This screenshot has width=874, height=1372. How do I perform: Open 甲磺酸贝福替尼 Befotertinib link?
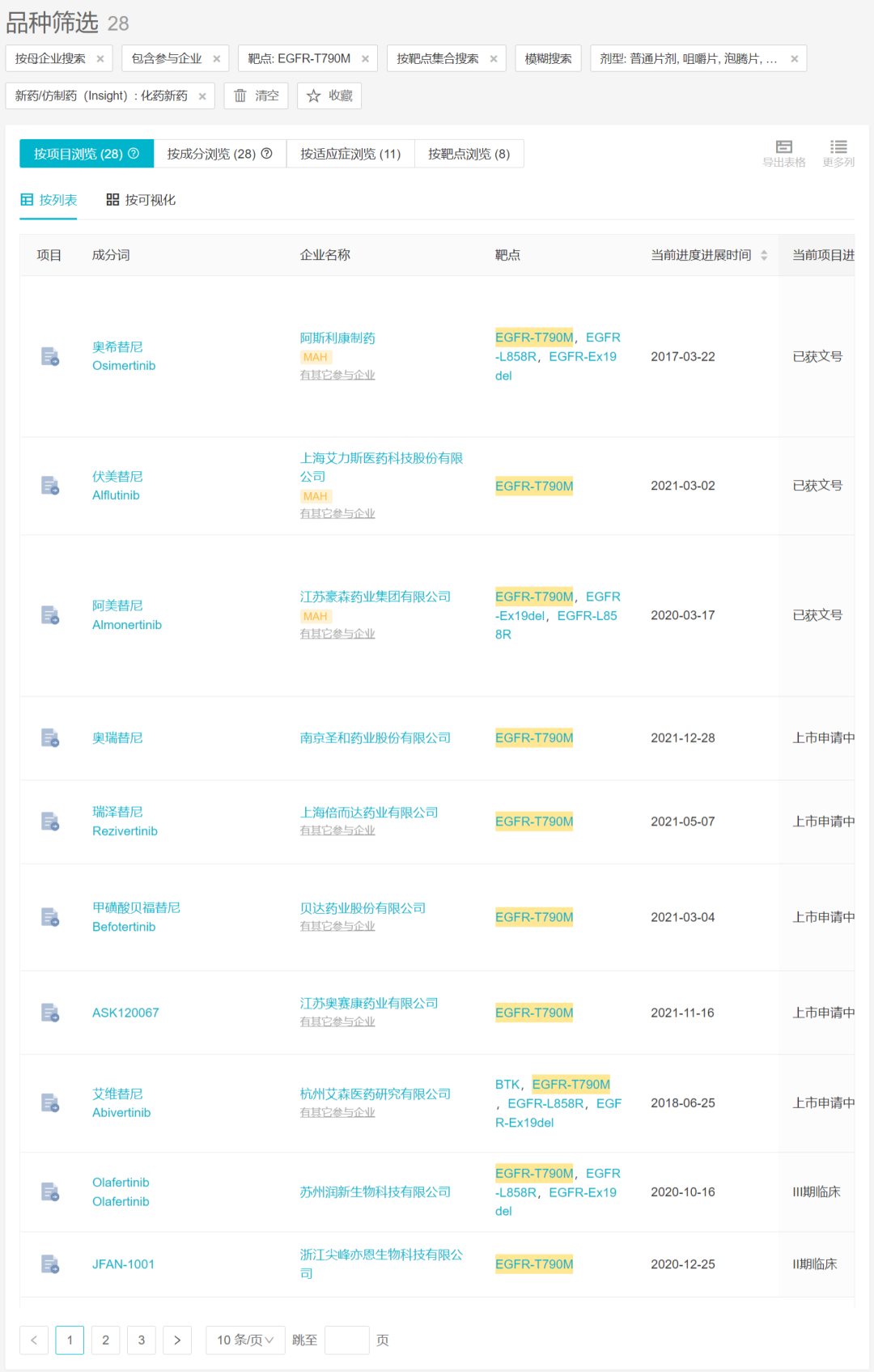(x=136, y=917)
